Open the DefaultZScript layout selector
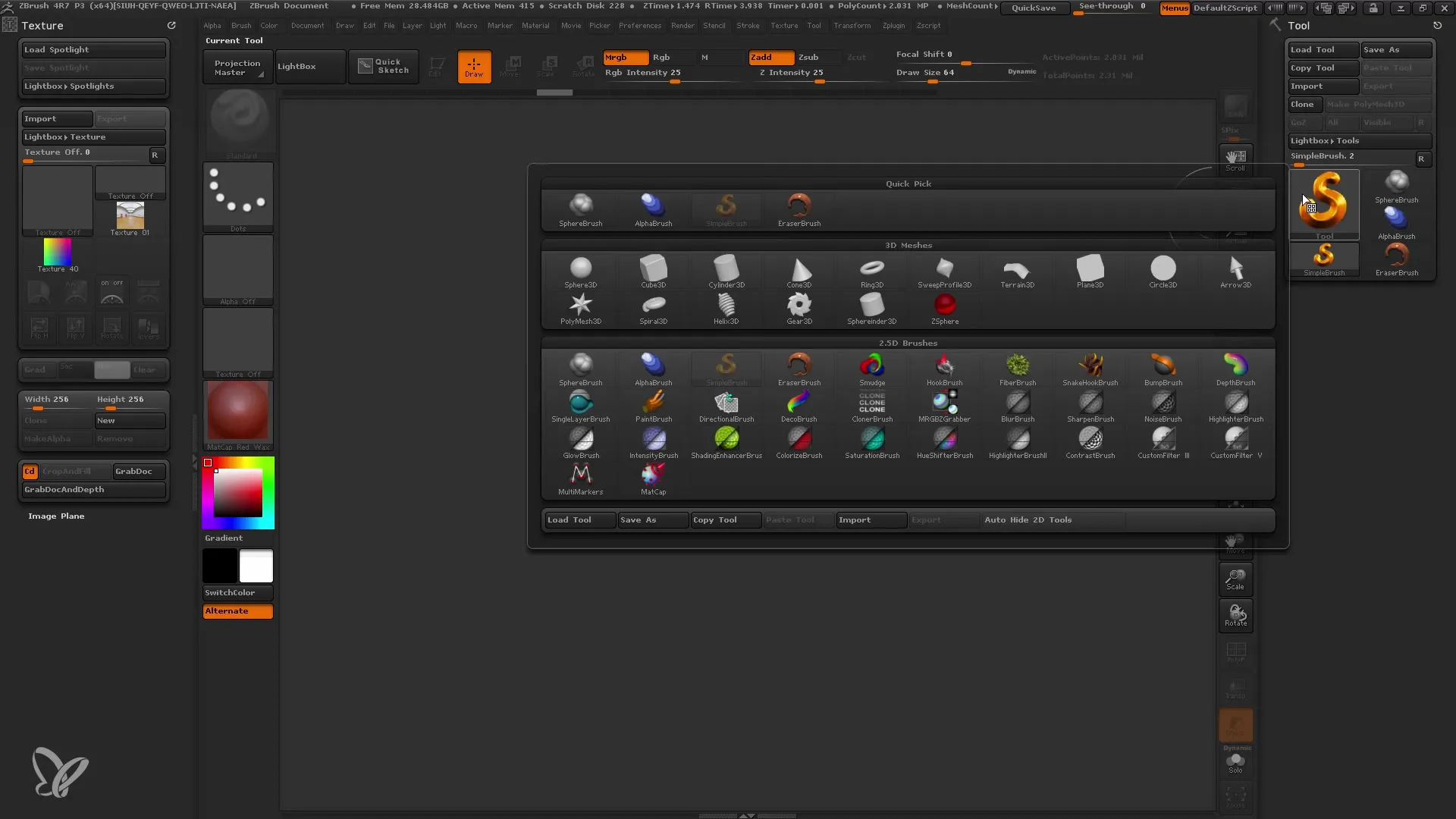 pos(1225,8)
